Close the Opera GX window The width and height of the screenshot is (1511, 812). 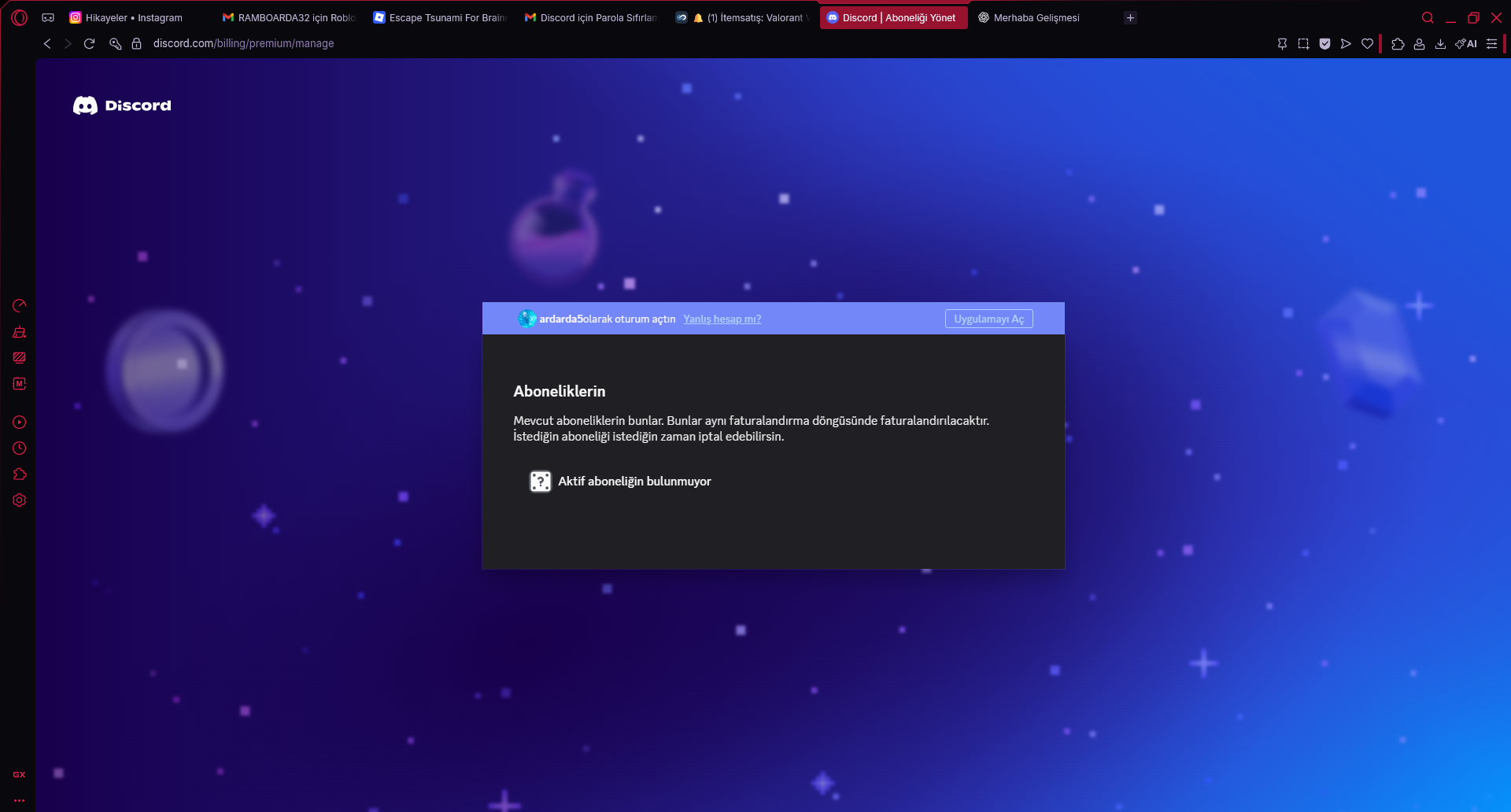click(x=1496, y=17)
